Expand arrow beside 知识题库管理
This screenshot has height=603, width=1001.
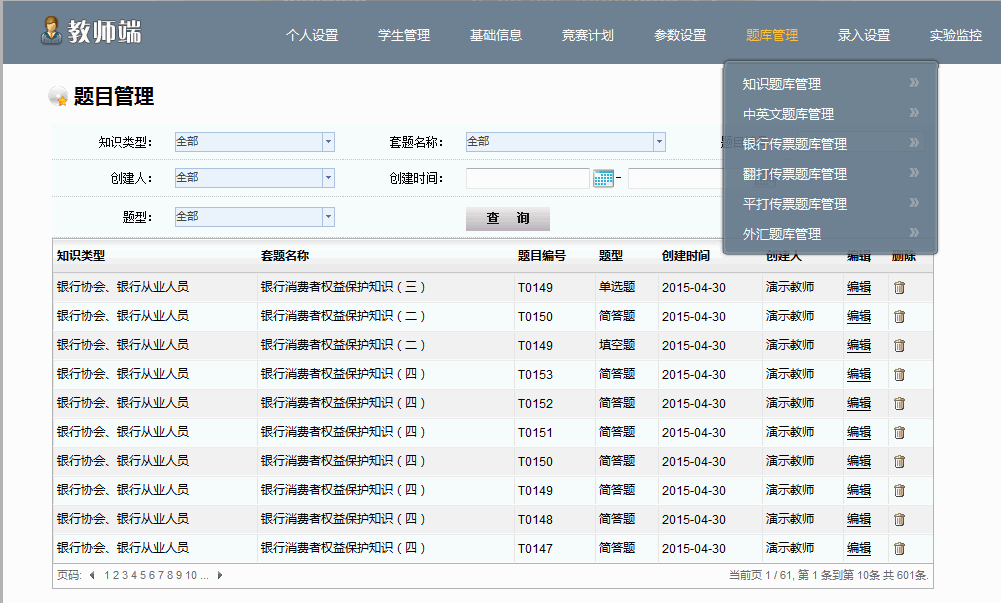tap(914, 82)
